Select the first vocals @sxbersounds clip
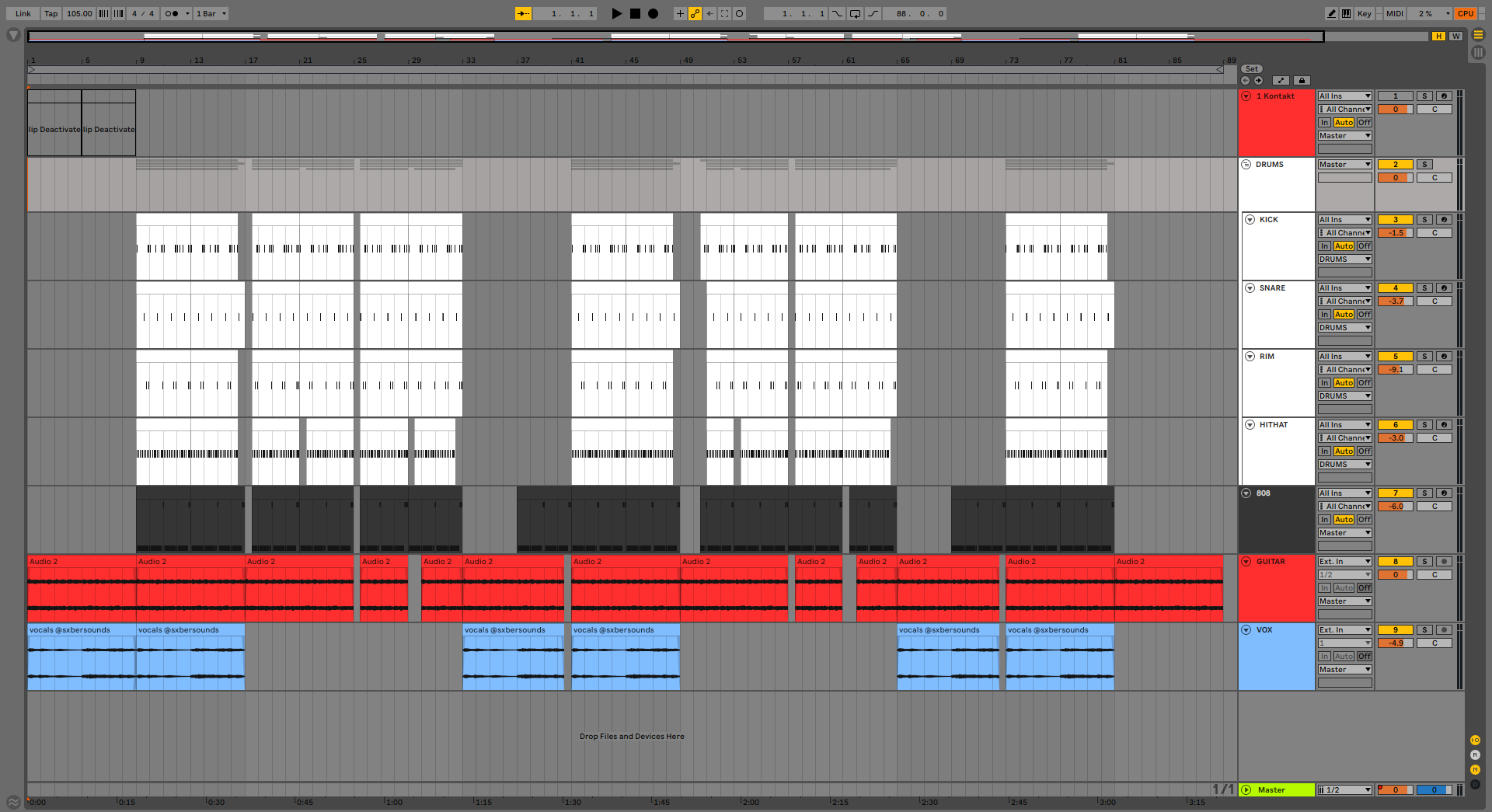 (82, 657)
